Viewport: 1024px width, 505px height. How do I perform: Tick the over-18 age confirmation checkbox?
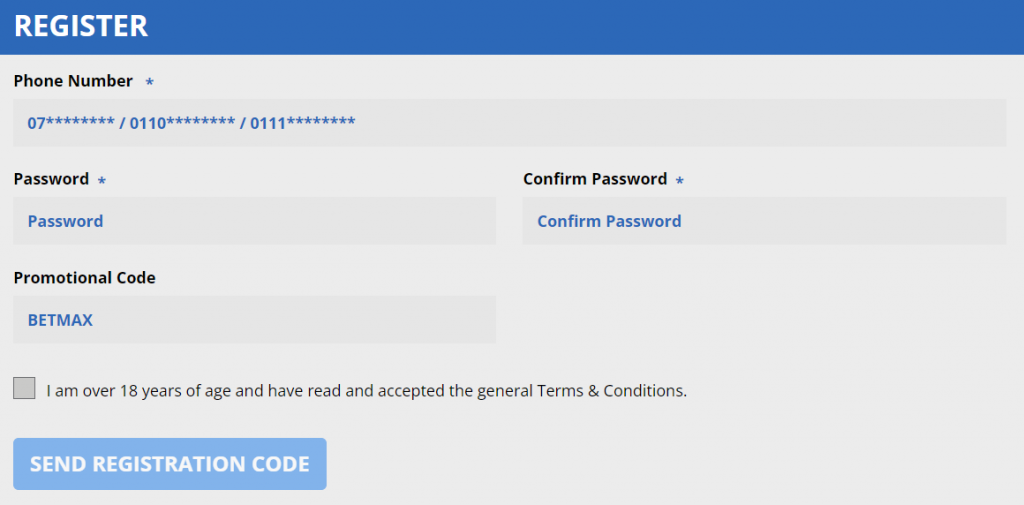(24, 388)
